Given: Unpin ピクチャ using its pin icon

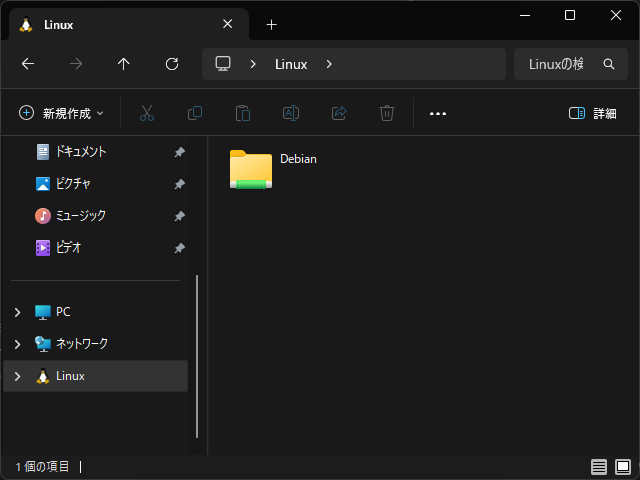Looking at the screenshot, I should tap(180, 184).
